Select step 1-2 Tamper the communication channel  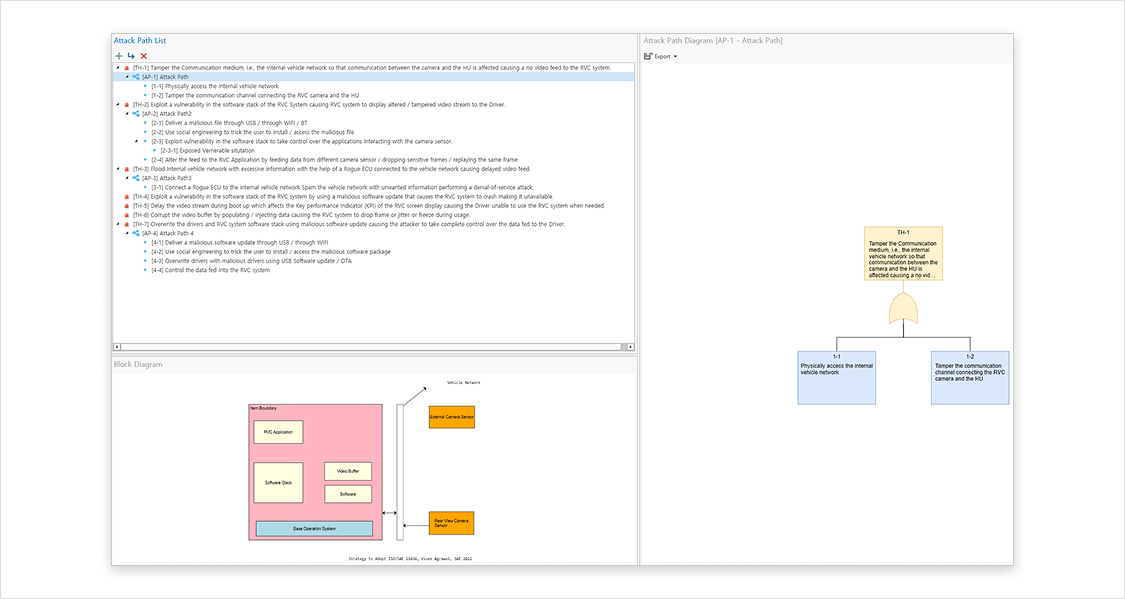[255, 95]
